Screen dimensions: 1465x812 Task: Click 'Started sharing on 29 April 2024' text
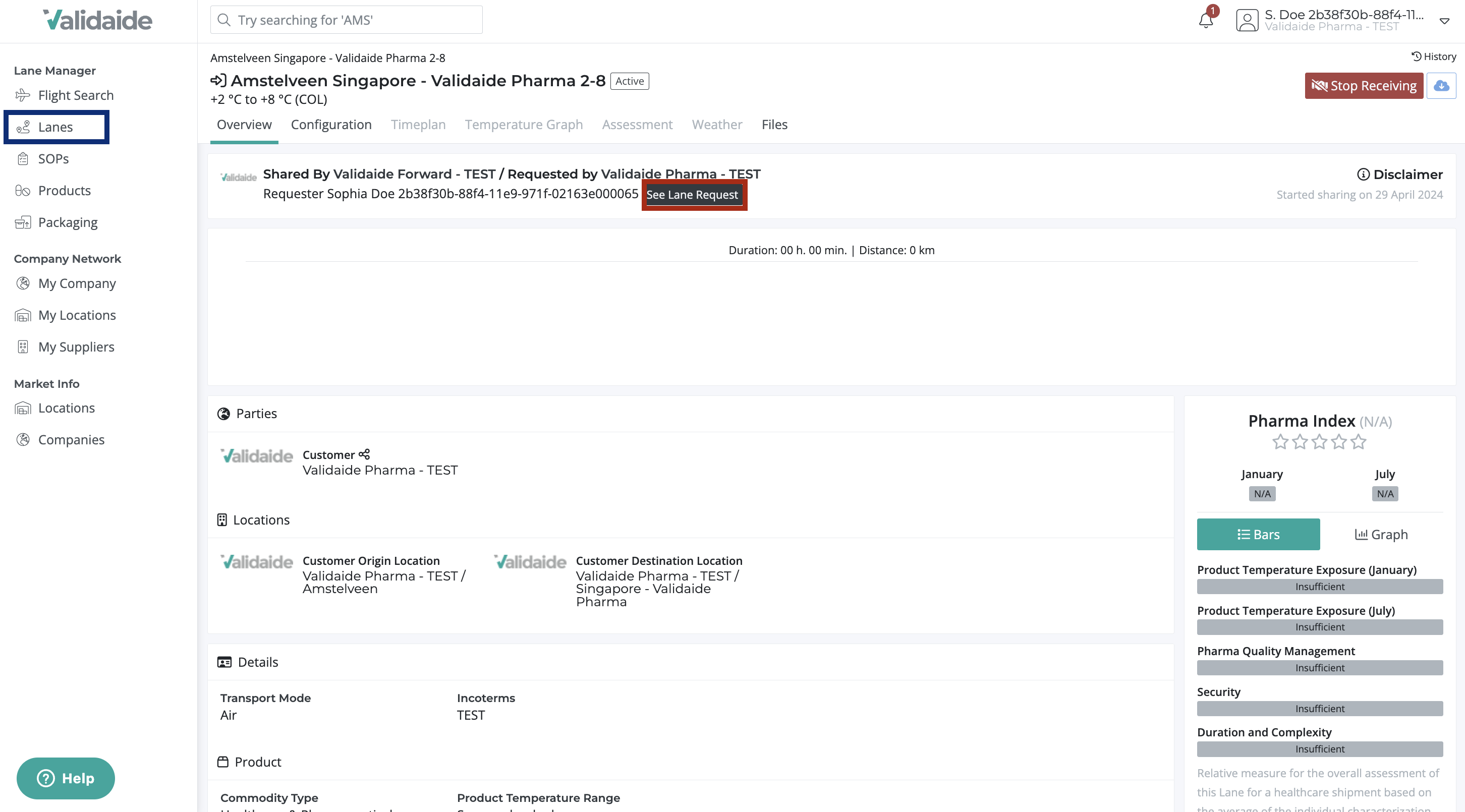coord(1359,195)
